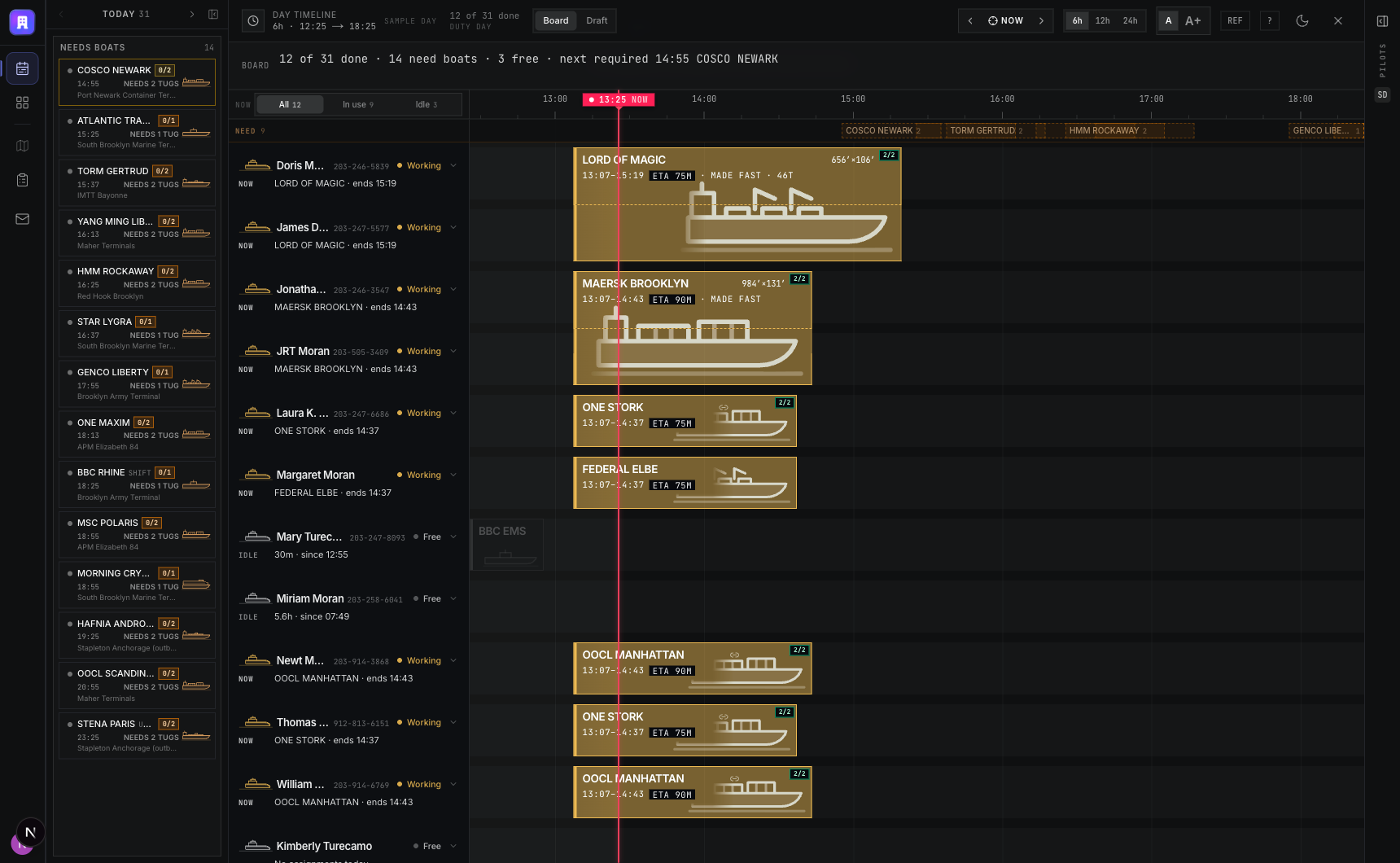Screen dimensions: 1400x863
Task: Click tug icon beside William ... row
Action: [x=257, y=784]
